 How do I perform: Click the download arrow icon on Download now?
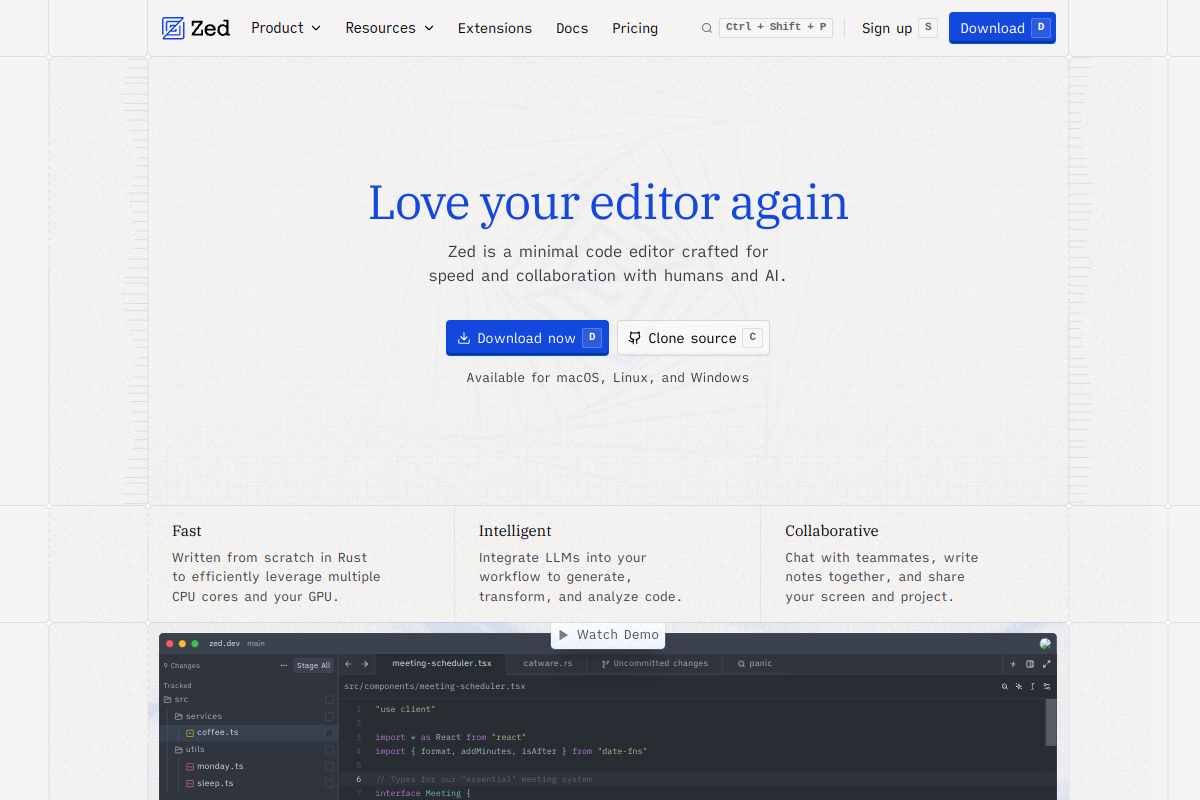pyautogui.click(x=464, y=338)
